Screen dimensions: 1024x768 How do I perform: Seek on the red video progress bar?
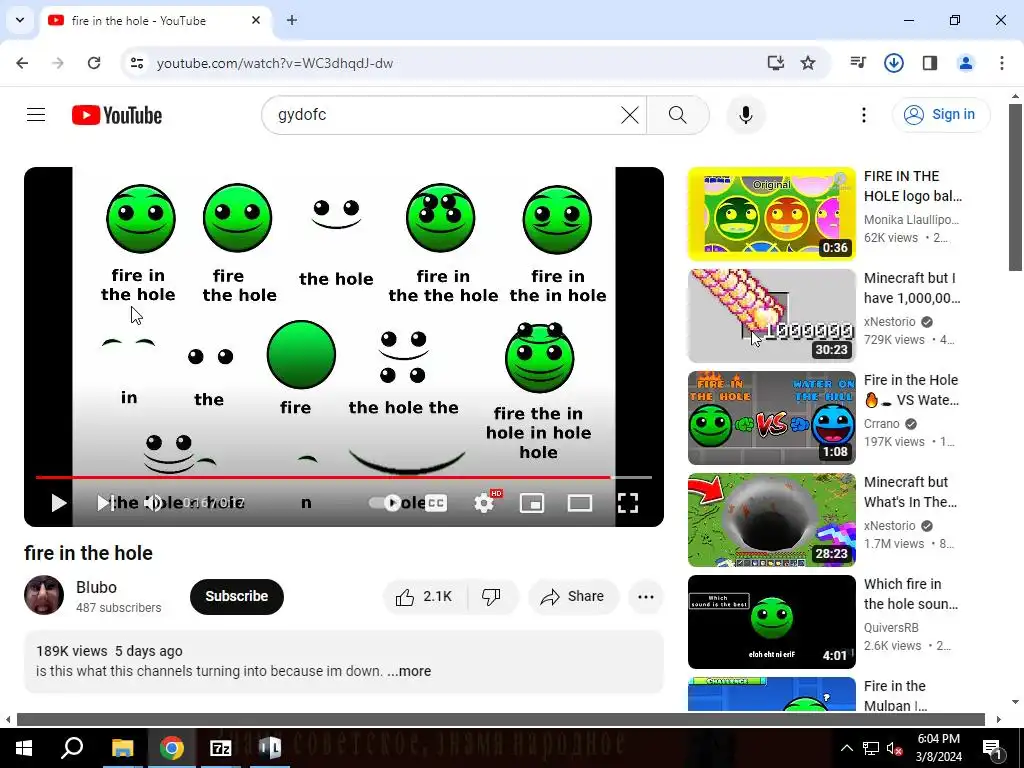(x=344, y=477)
